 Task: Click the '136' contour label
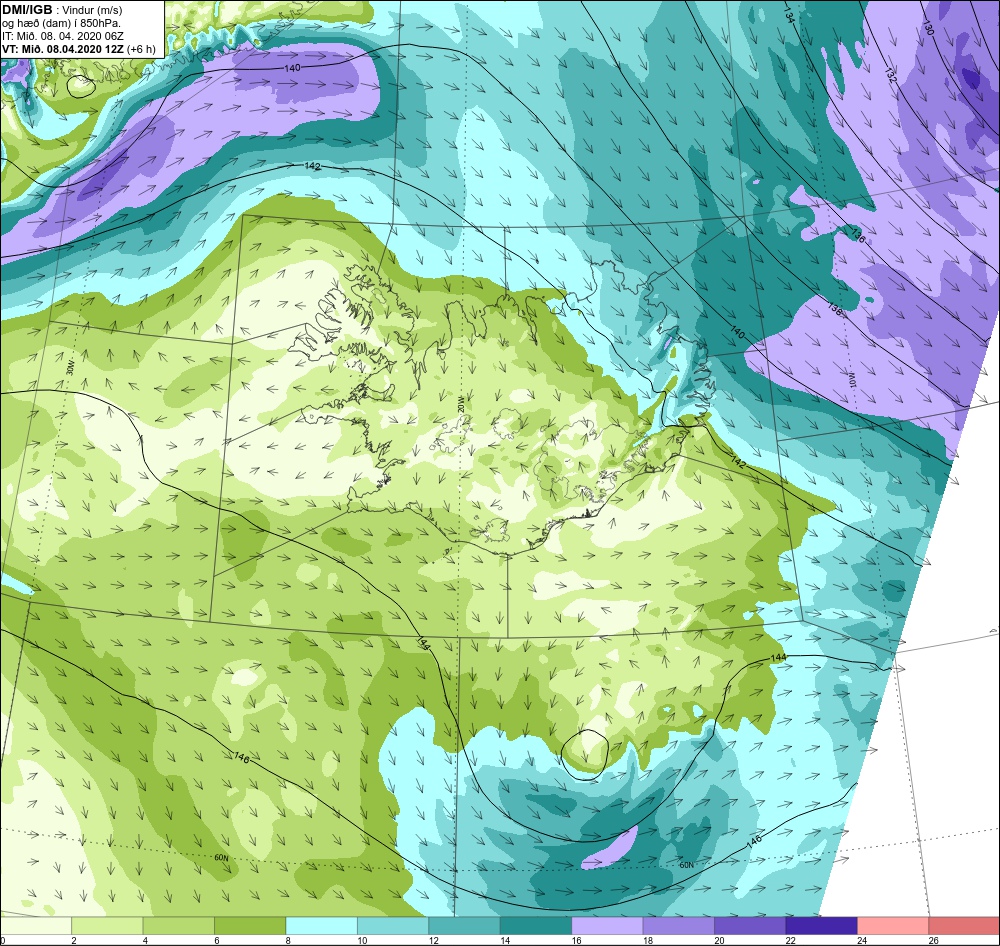click(x=858, y=235)
